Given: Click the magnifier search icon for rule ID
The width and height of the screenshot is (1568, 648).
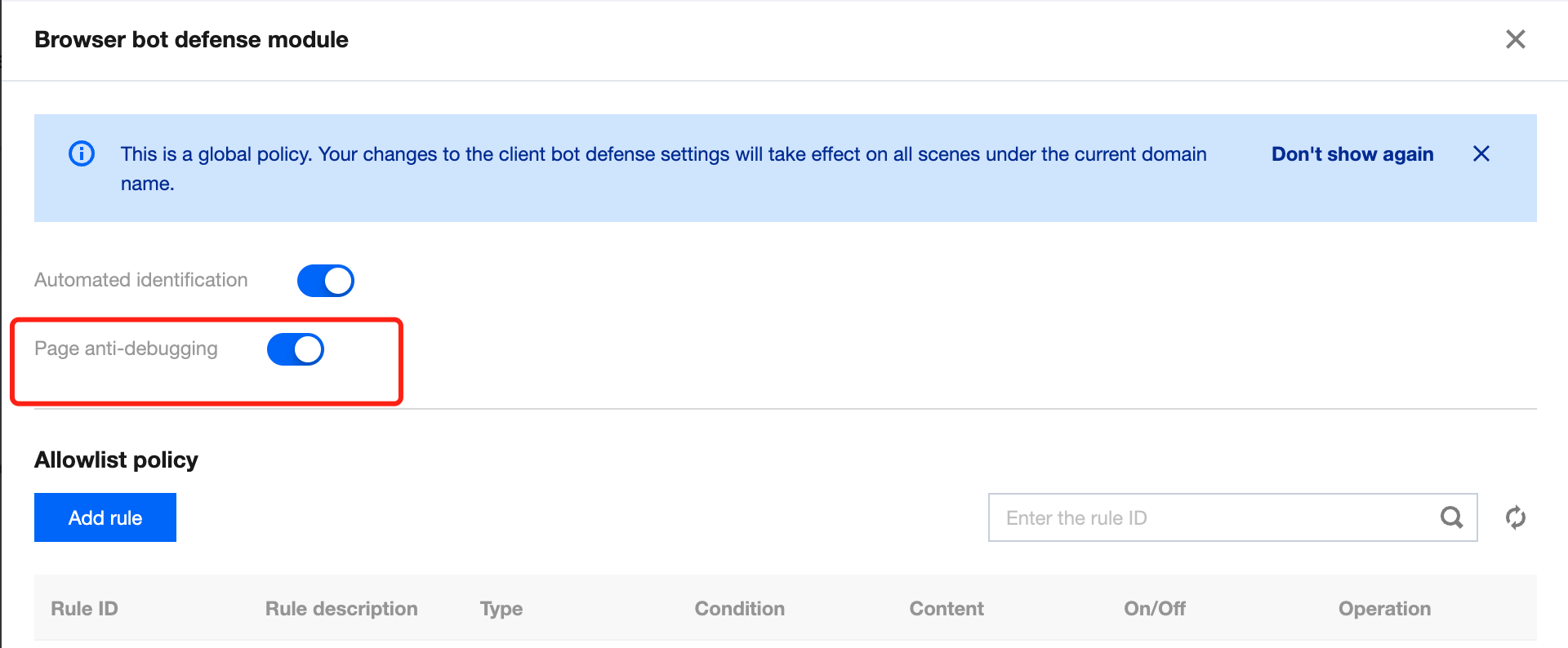Looking at the screenshot, I should [1451, 517].
